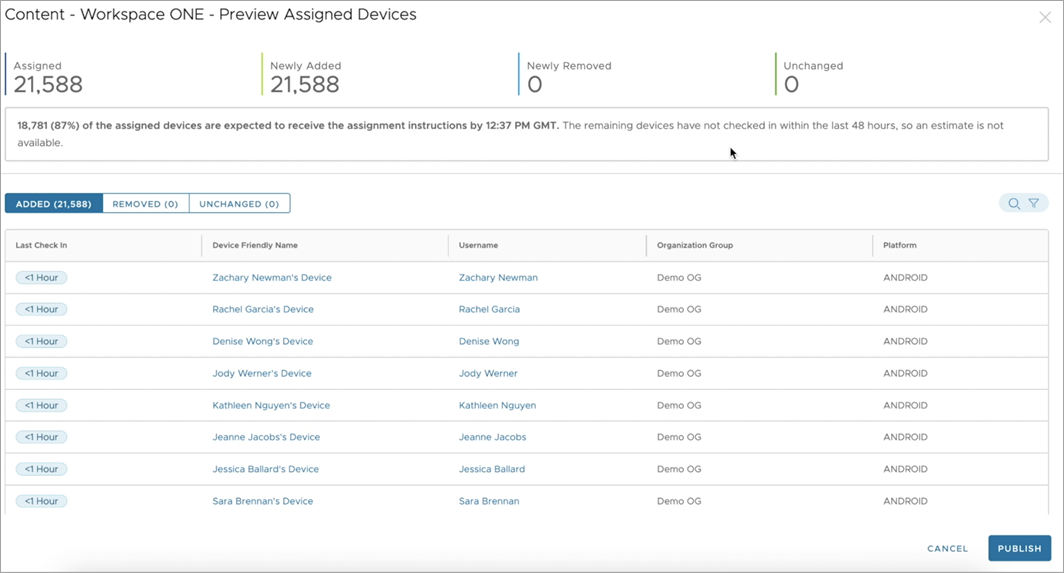Open username link Kathleen Nguyen
This screenshot has height=573, width=1064.
click(497, 405)
